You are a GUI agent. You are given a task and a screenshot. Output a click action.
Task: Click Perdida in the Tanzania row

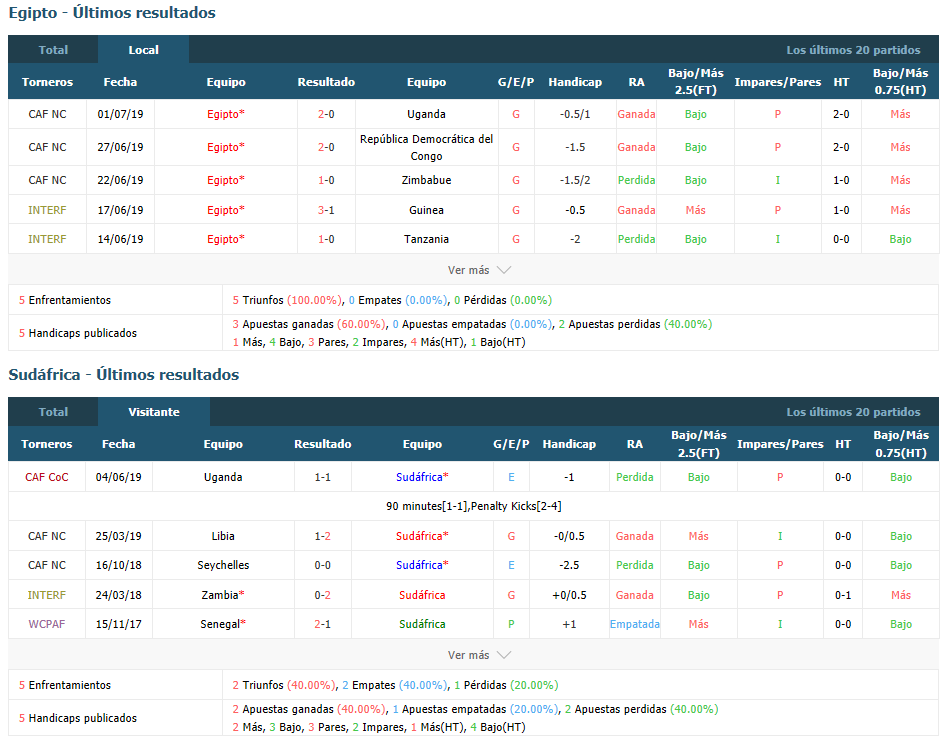click(636, 239)
